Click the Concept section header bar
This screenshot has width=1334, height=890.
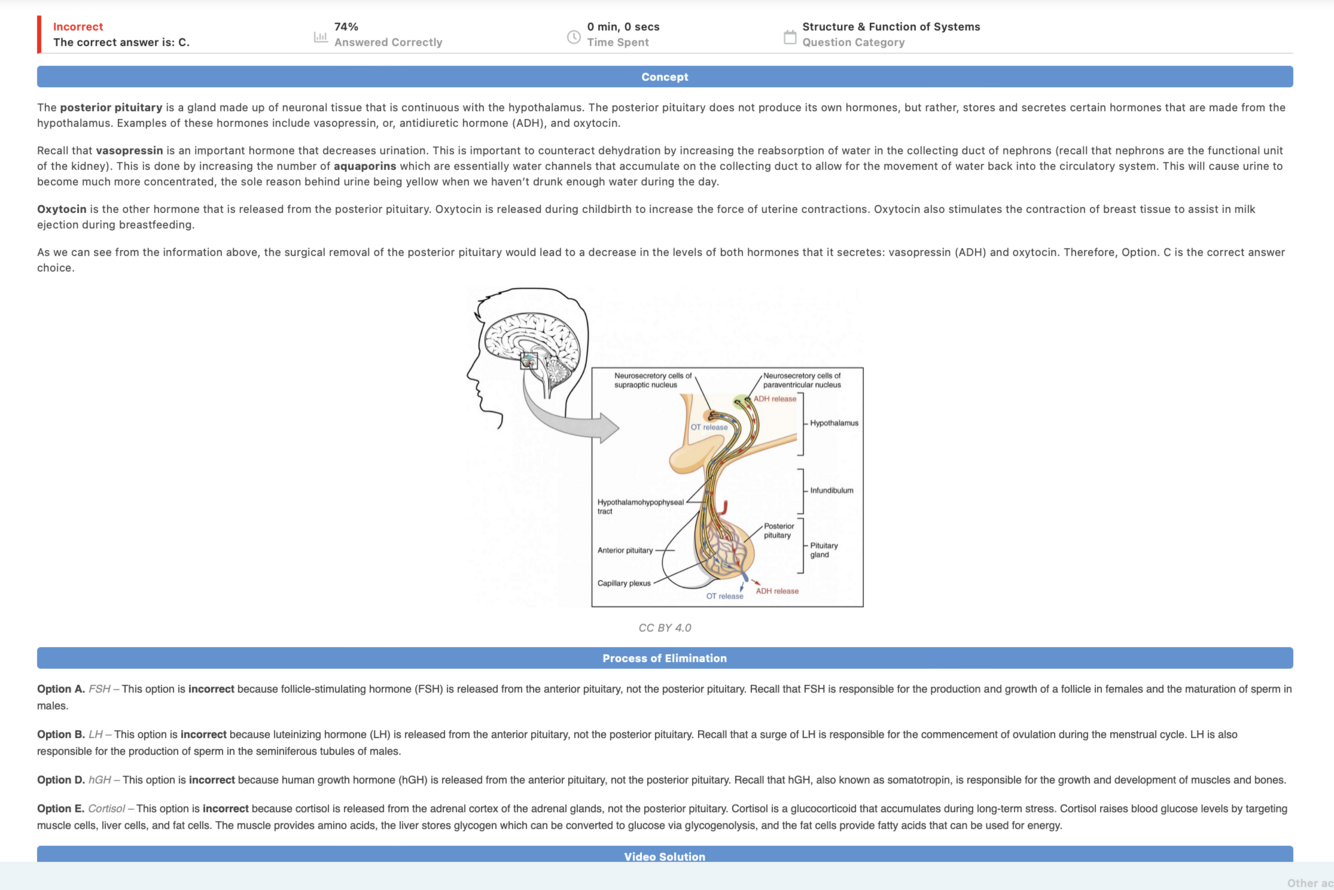665,77
